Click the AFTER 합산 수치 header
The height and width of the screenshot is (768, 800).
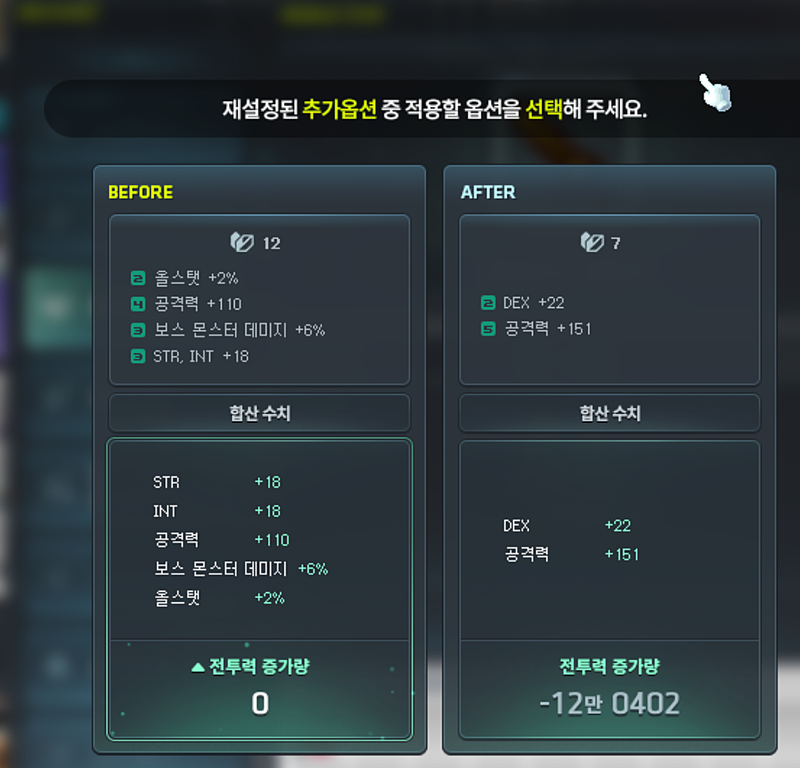click(x=610, y=413)
